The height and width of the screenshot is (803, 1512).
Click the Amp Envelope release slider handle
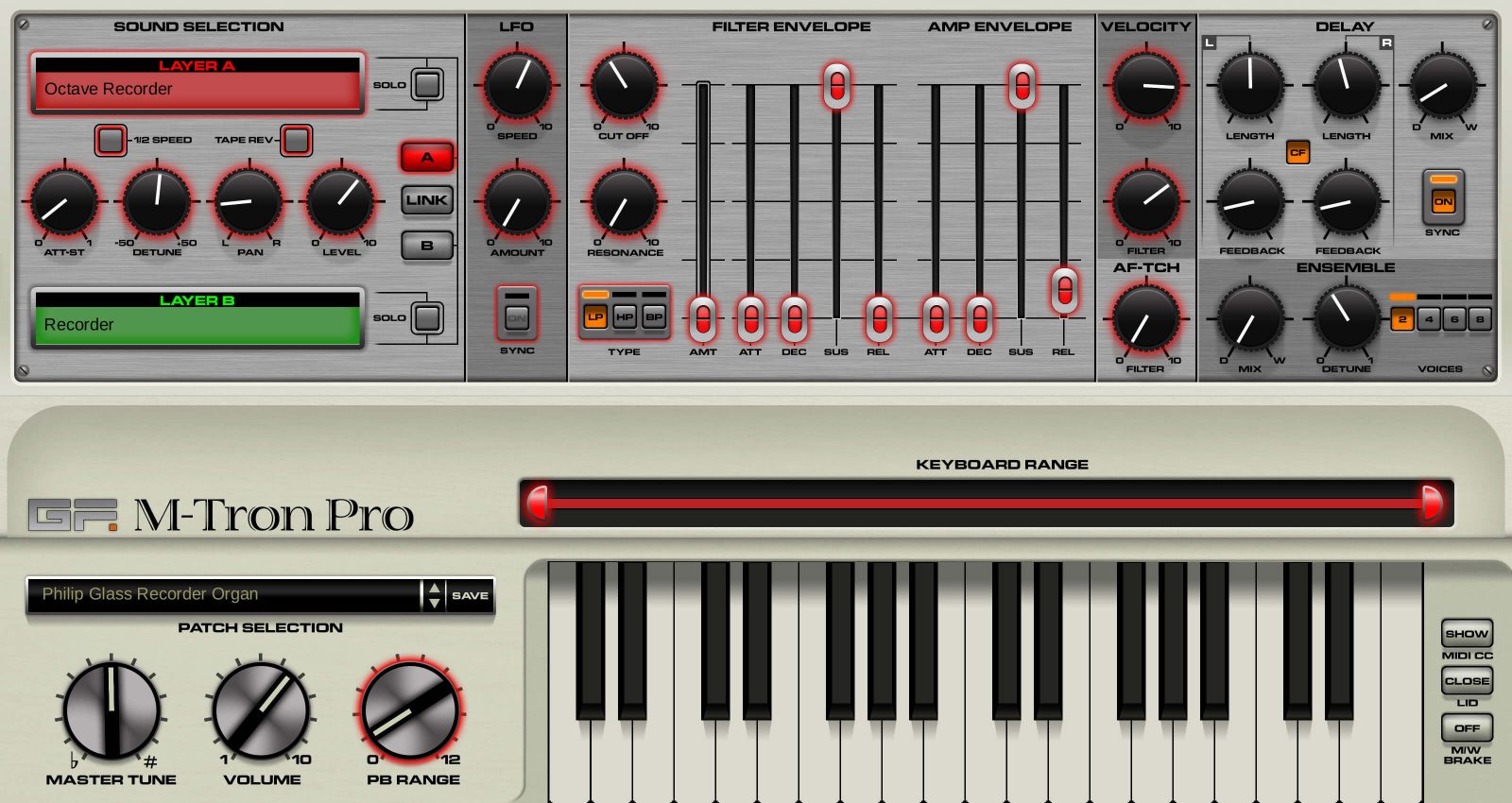1064,289
